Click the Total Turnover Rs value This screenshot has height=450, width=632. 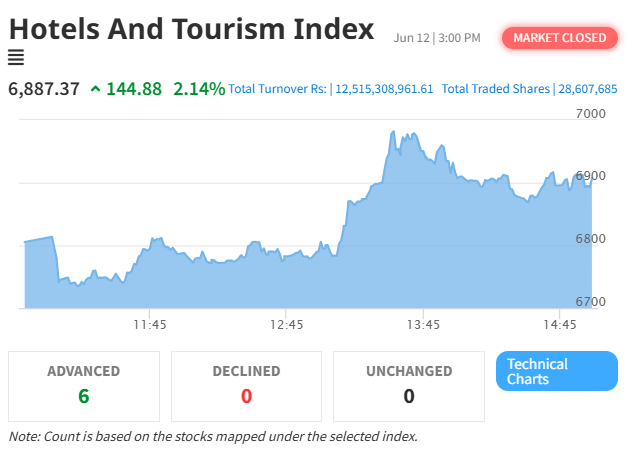tap(384, 89)
